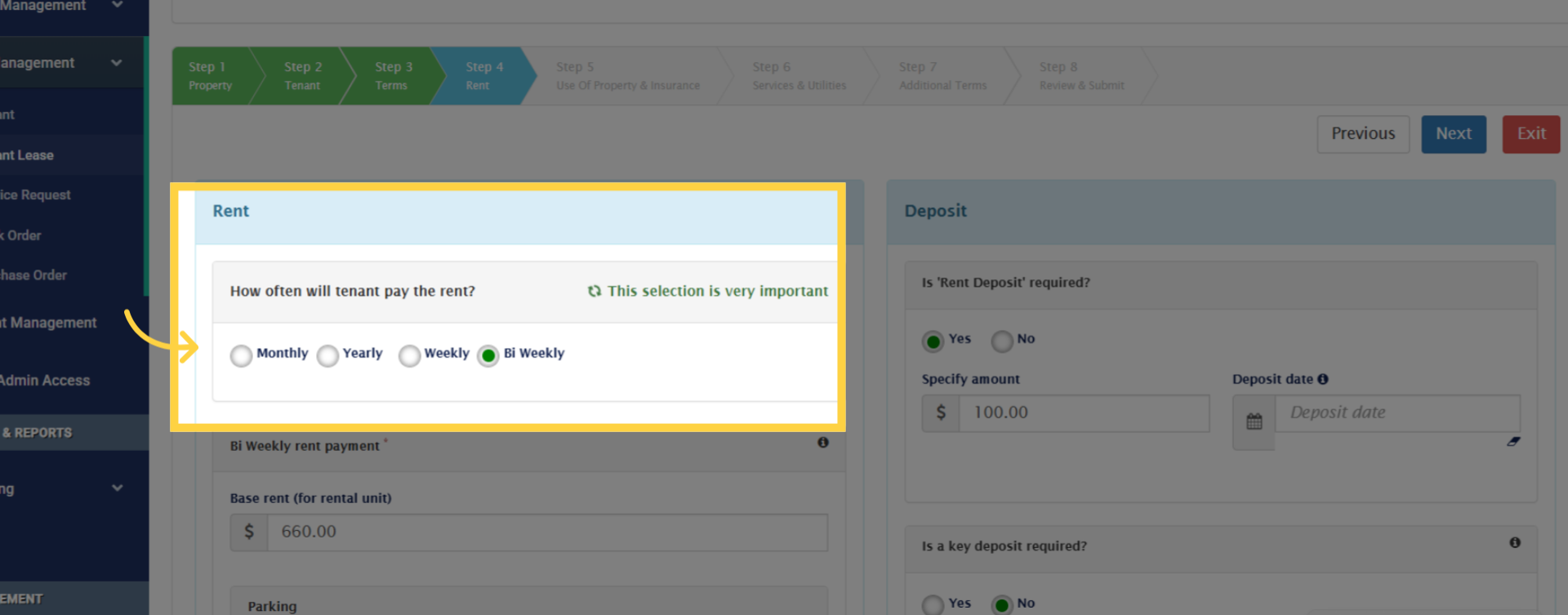Open the Lease item in sidebar
Image resolution: width=1568 pixels, height=615 pixels.
pos(72,155)
